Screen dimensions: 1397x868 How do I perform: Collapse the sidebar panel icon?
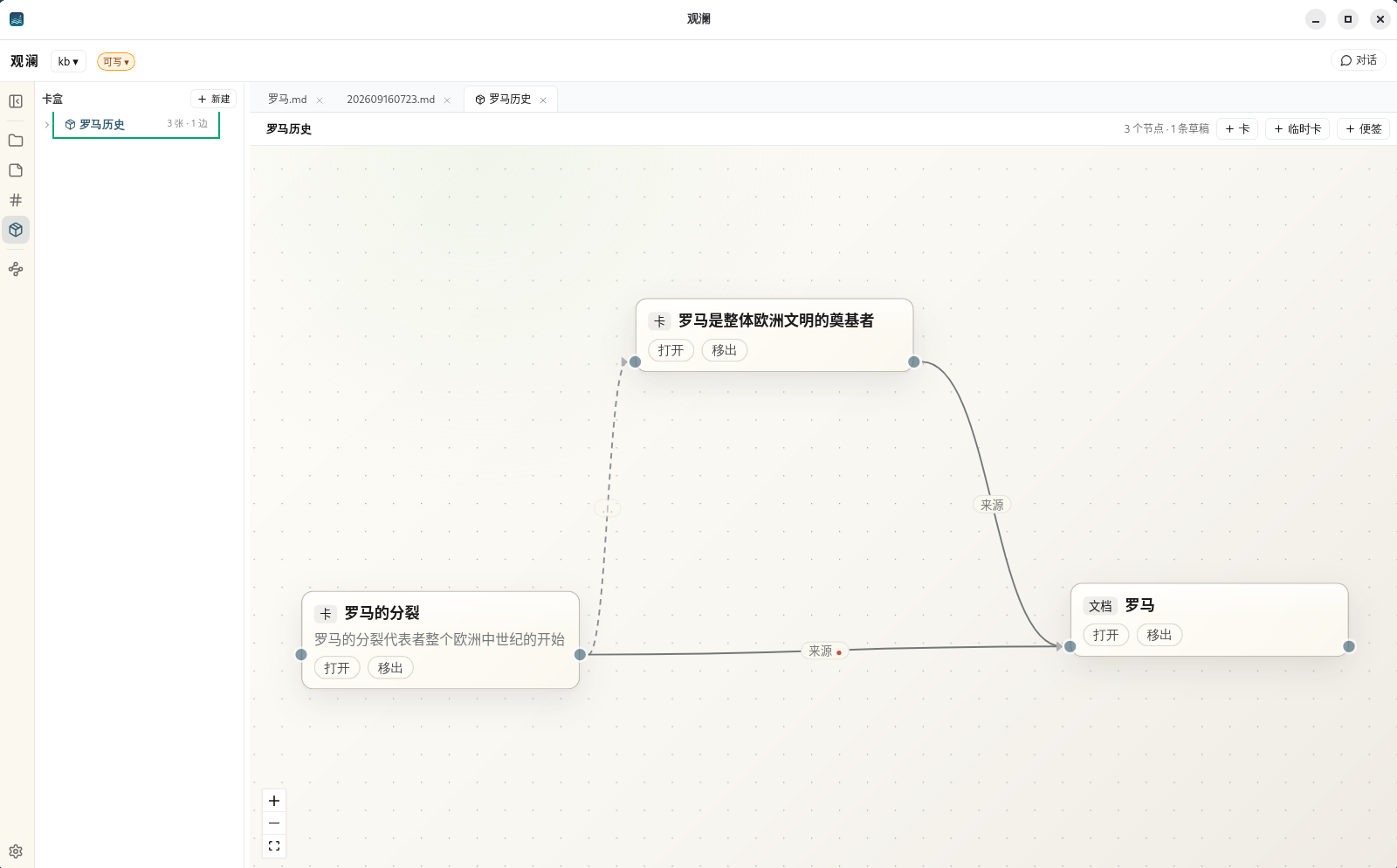pyautogui.click(x=16, y=101)
